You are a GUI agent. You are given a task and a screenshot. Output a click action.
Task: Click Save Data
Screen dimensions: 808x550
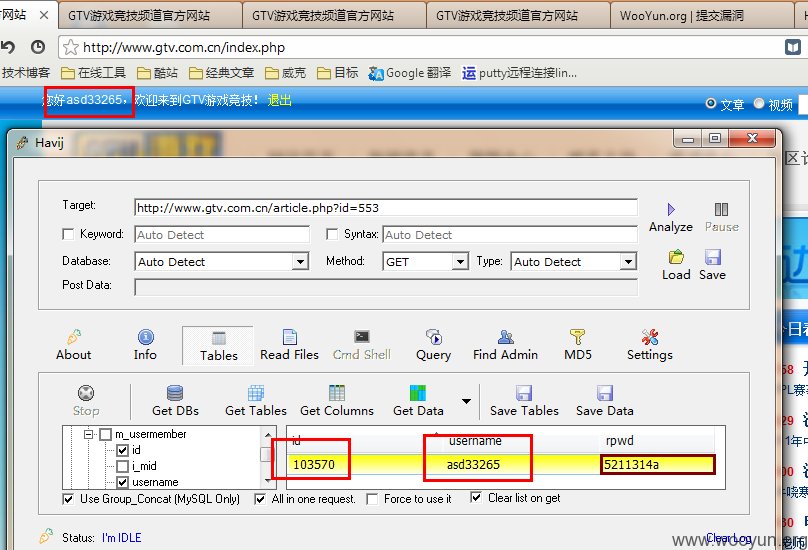click(604, 401)
